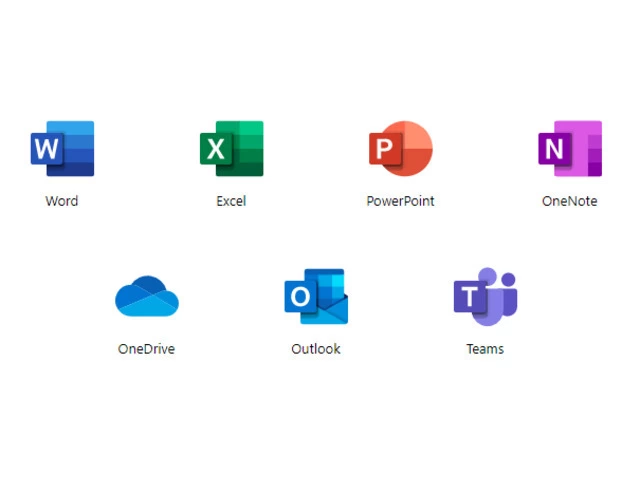This screenshot has width=640, height=480.
Task: Select the 'PowerPoint' text label
Action: (x=400, y=201)
